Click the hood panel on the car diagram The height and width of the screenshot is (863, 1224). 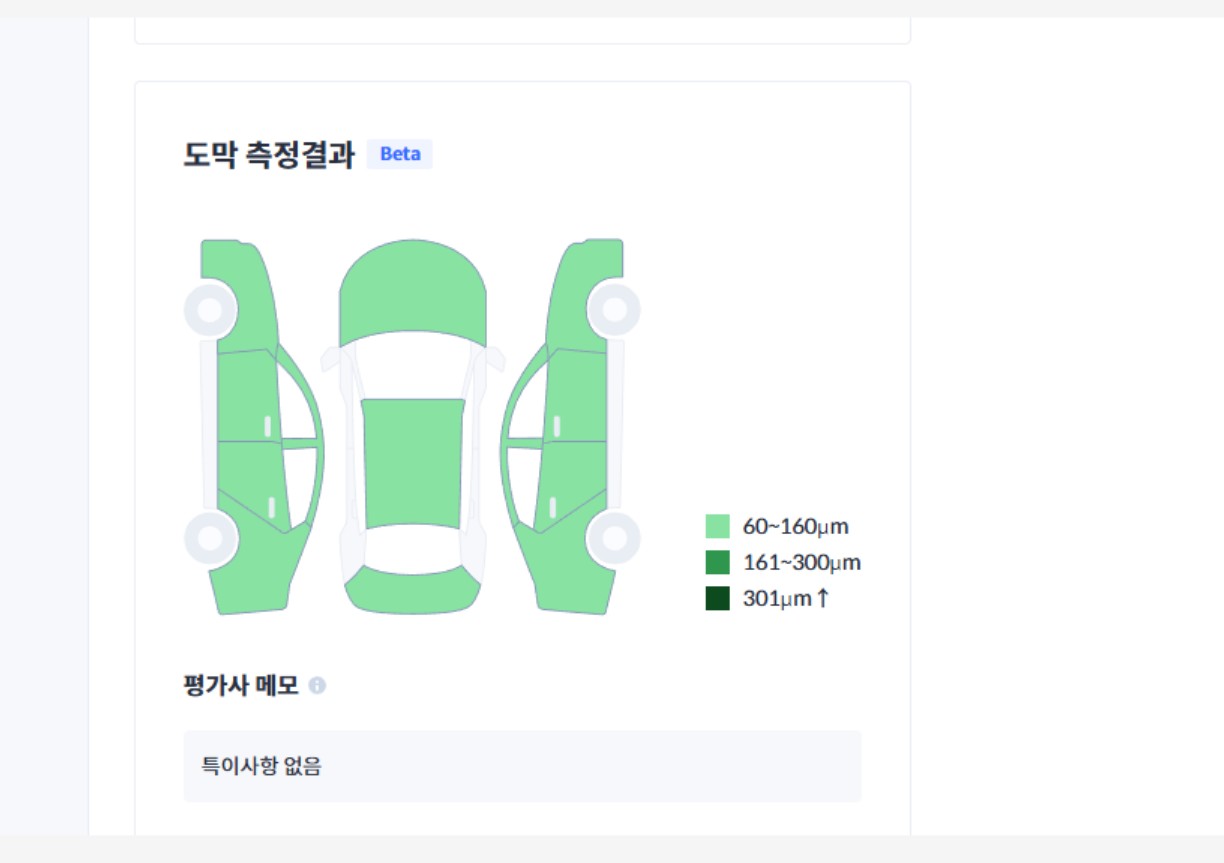[x=412, y=290]
